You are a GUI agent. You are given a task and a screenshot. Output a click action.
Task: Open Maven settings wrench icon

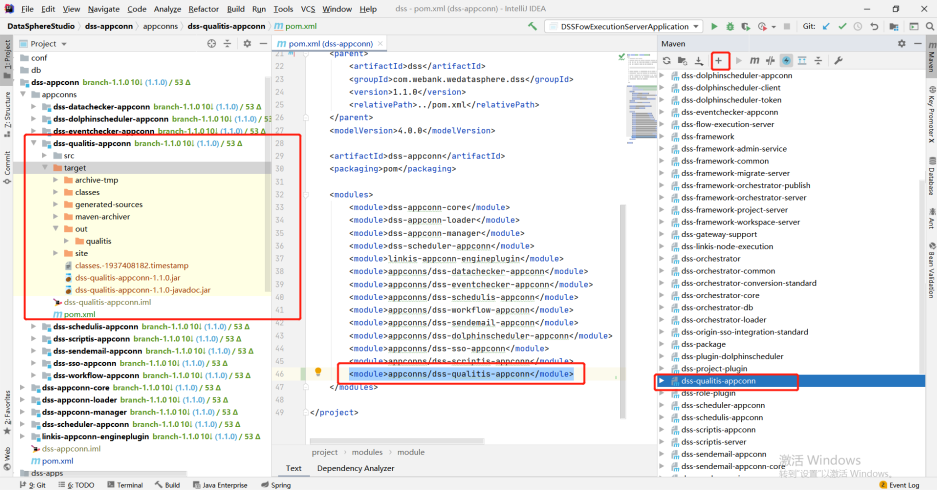[838, 61]
